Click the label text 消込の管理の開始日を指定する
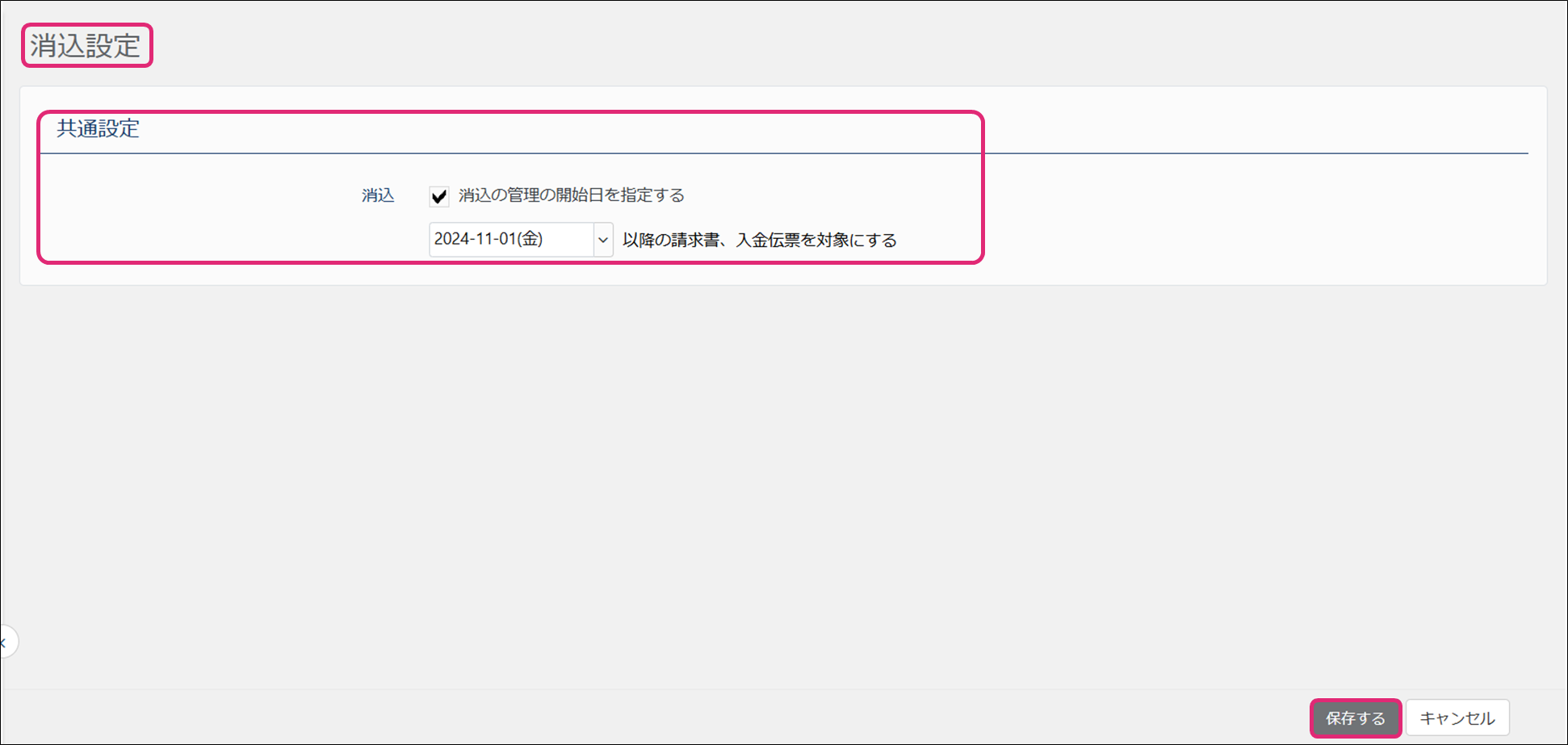The image size is (1568, 745). [x=571, y=195]
